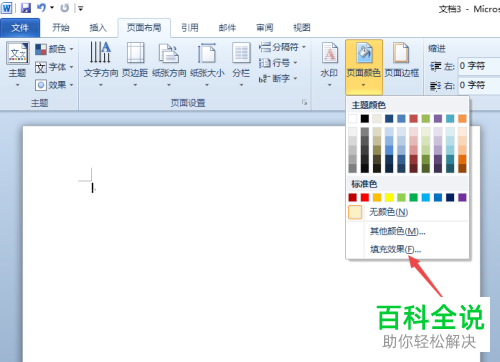Pick the orange theme color swatch in top row
This screenshot has width=500, height=362.
(462, 119)
